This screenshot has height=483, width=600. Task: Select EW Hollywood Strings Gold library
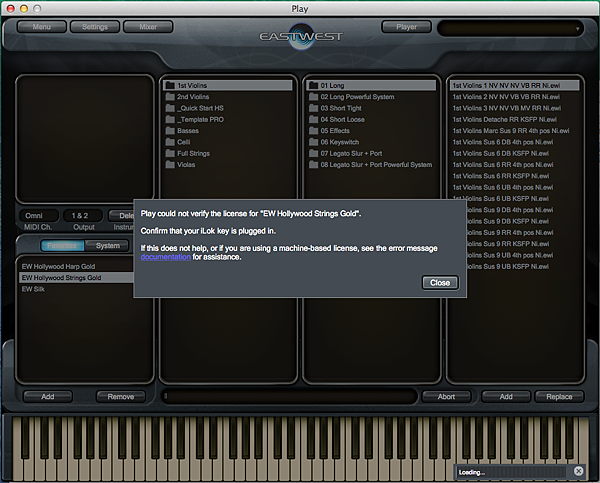pos(77,278)
